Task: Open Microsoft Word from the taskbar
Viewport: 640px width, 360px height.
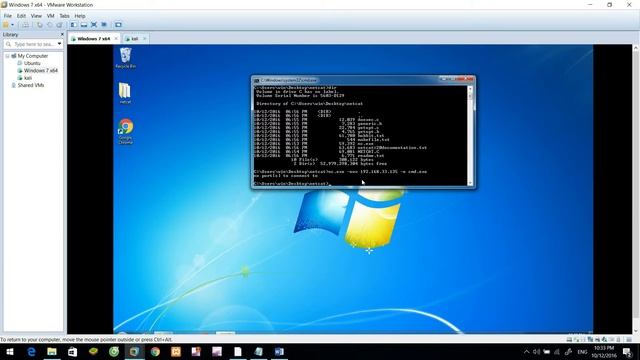Action: 279,351
